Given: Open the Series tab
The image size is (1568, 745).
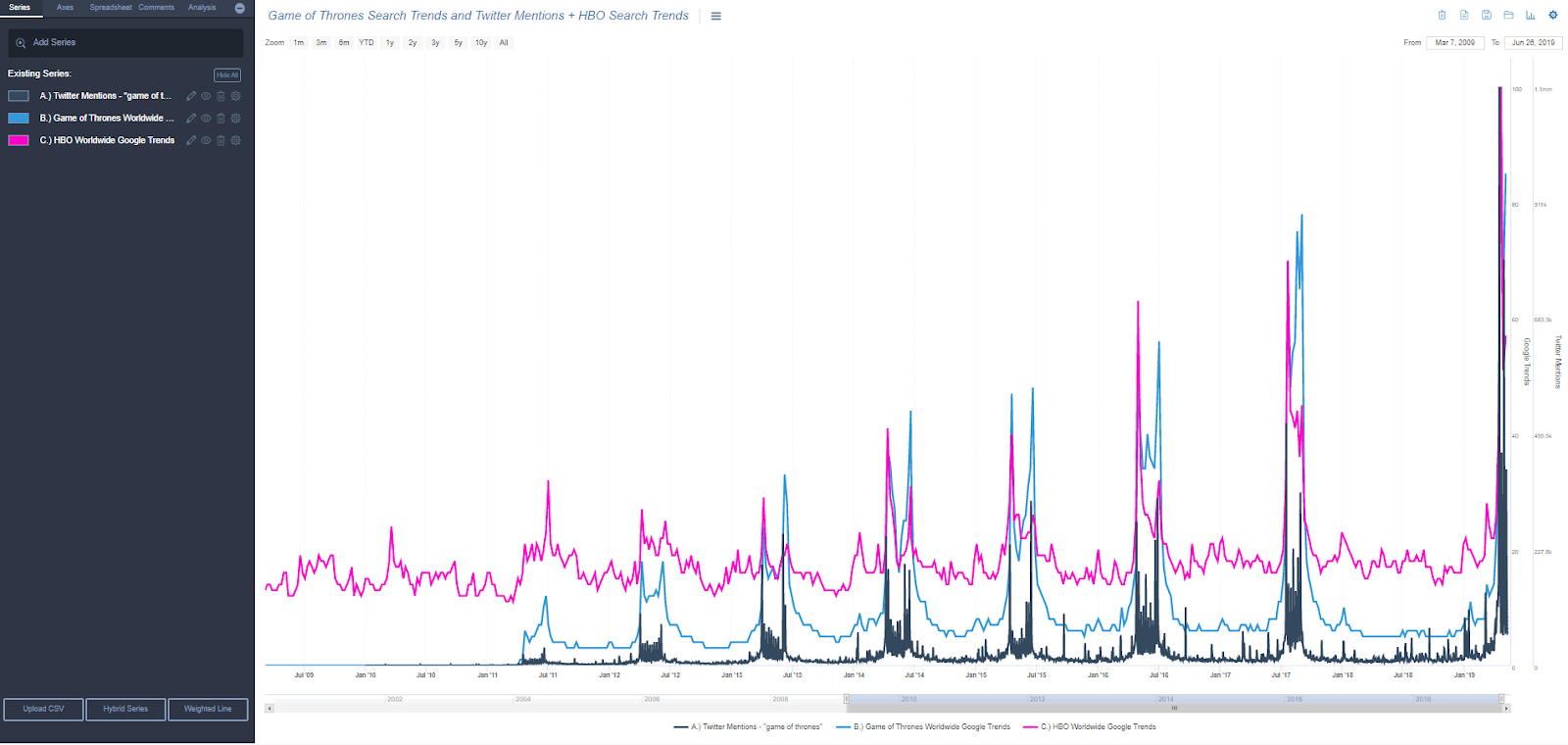Looking at the screenshot, I should click(x=20, y=8).
